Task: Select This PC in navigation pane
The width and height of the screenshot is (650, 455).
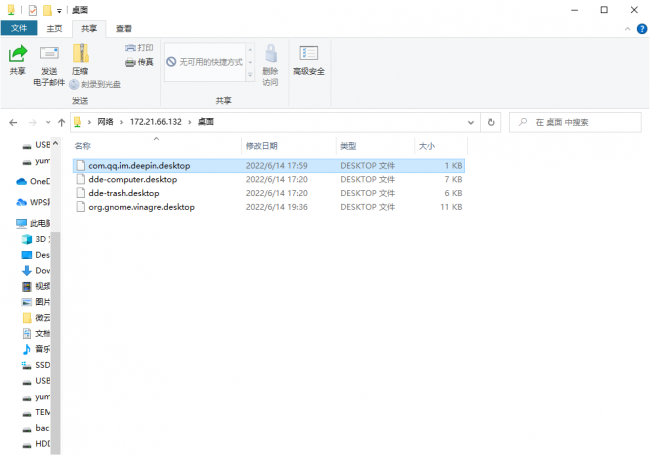Action: (x=33, y=223)
